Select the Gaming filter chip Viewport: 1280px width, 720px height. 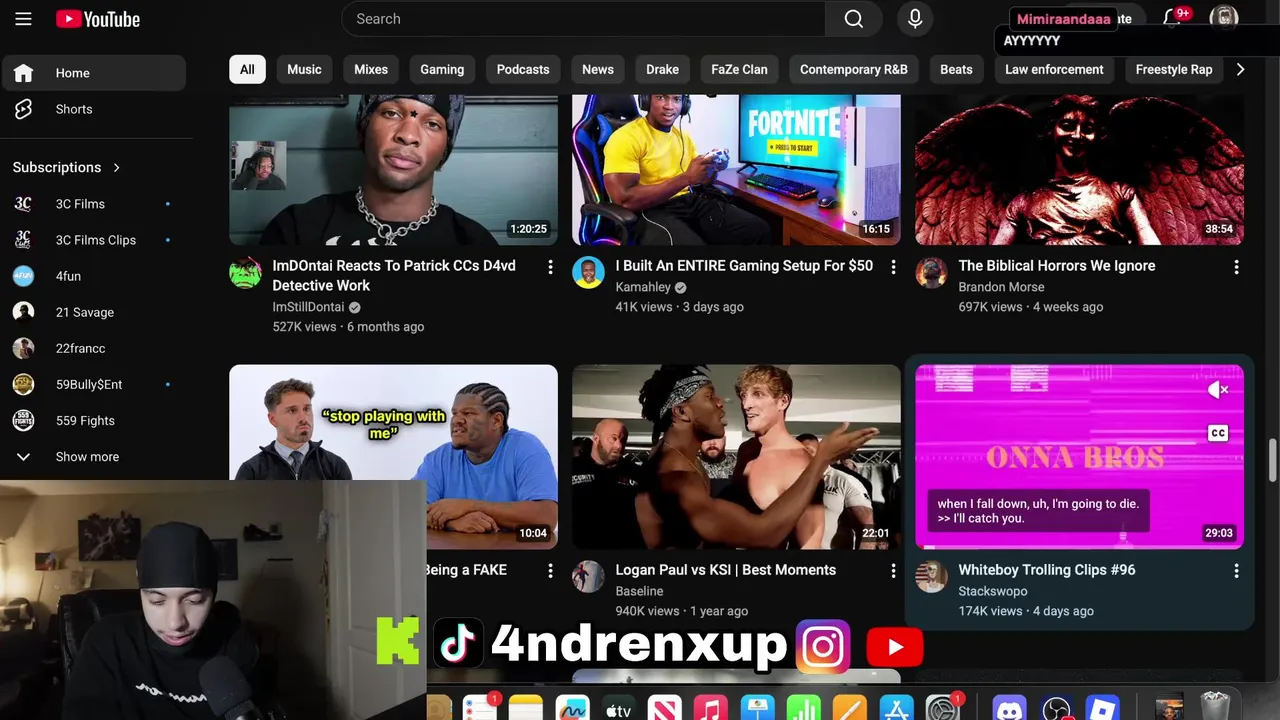(442, 69)
